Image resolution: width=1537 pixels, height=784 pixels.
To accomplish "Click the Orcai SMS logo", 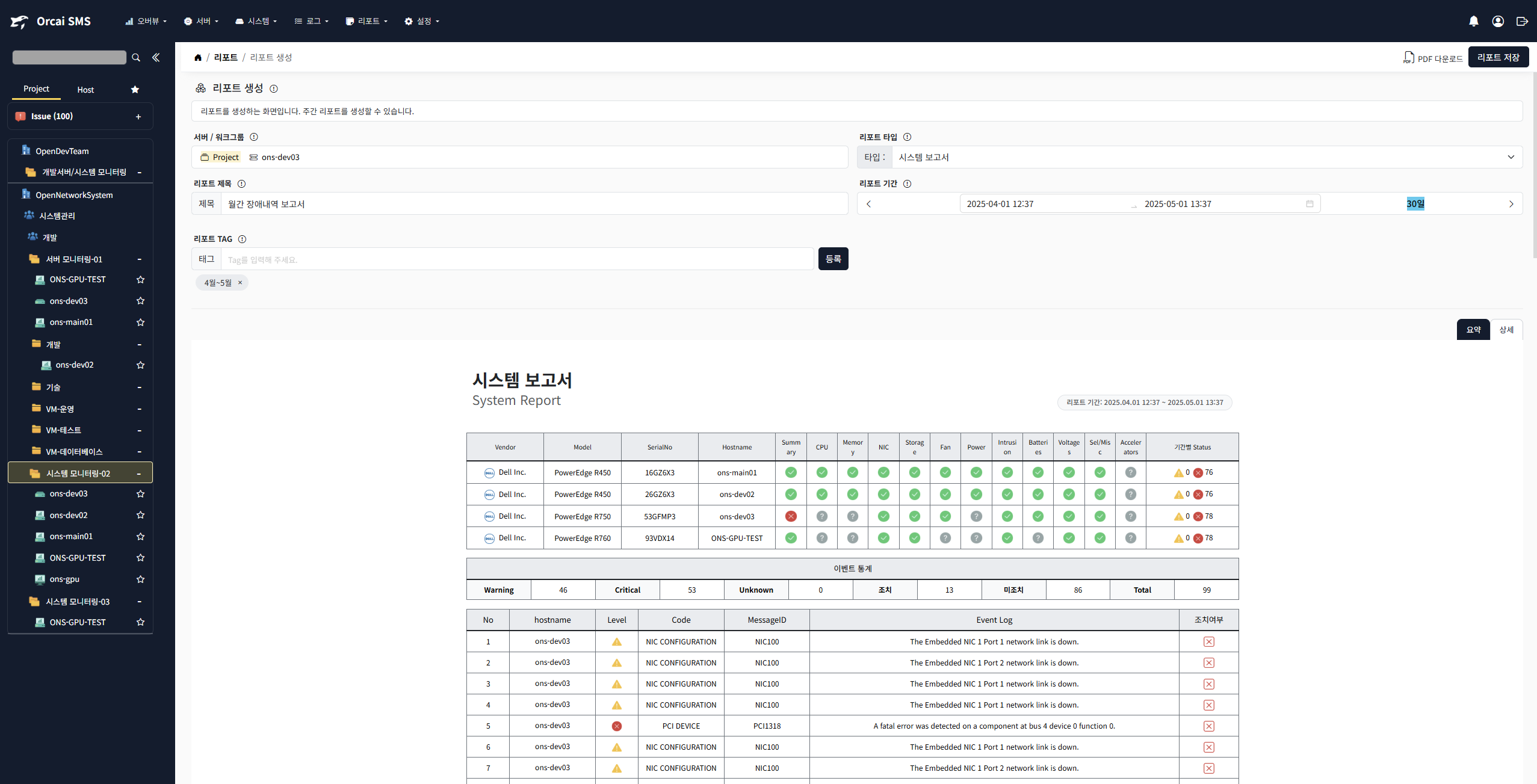I will tap(51, 21).
